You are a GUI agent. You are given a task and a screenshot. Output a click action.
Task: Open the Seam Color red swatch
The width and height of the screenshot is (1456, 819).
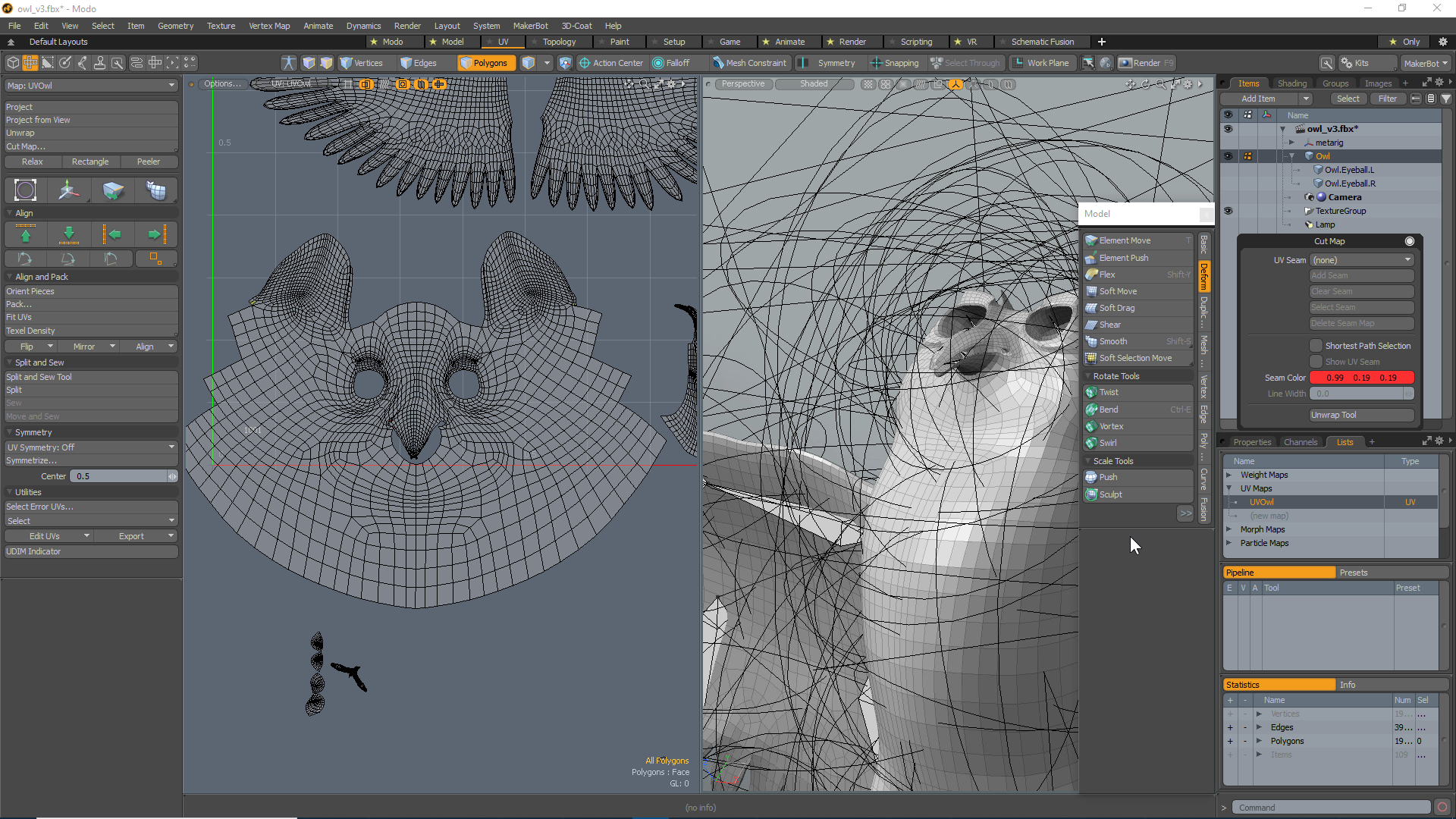click(x=1362, y=378)
